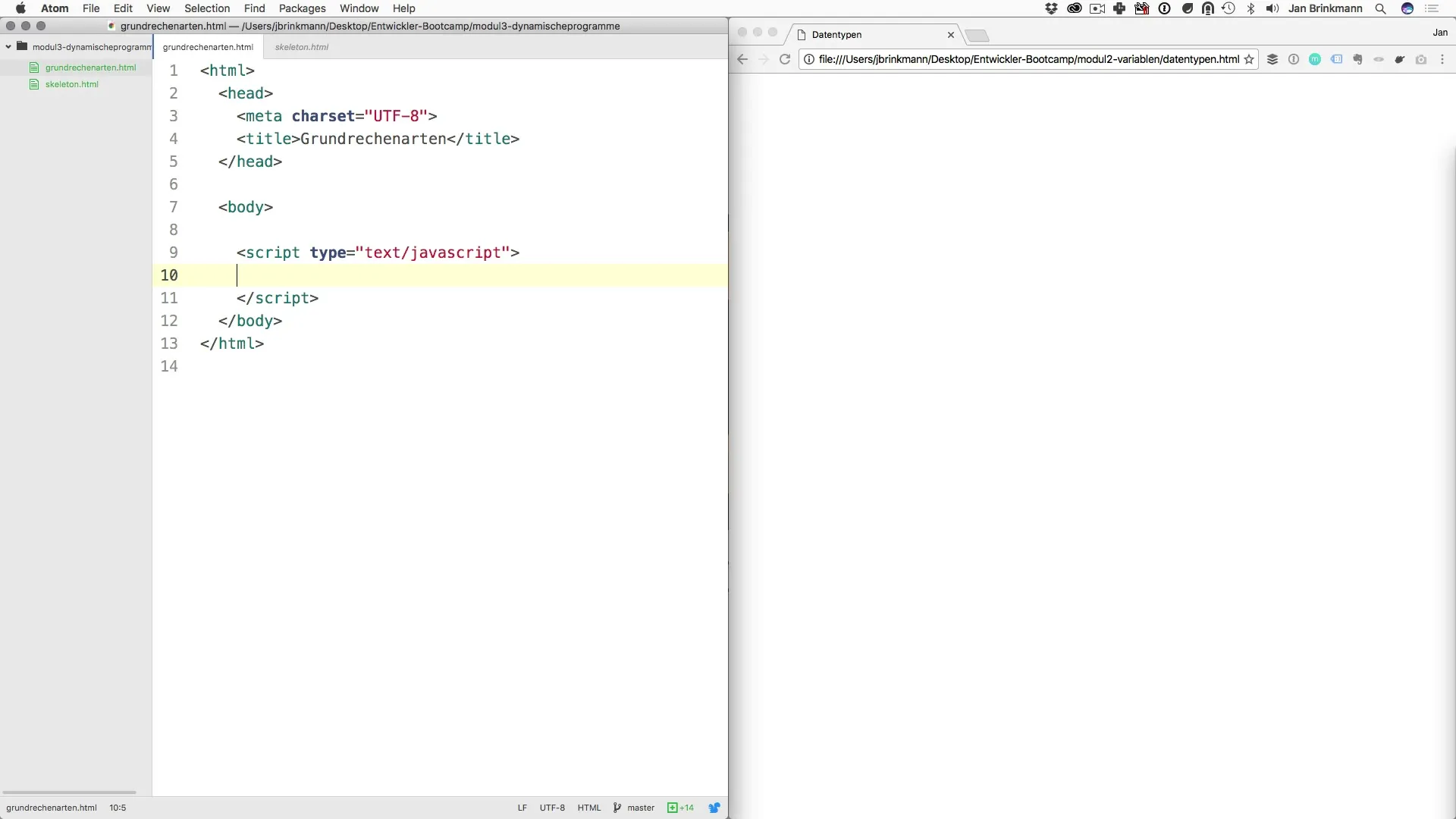This screenshot has height=819, width=1456.
Task: Click the page info icon in address bar
Action: click(809, 59)
